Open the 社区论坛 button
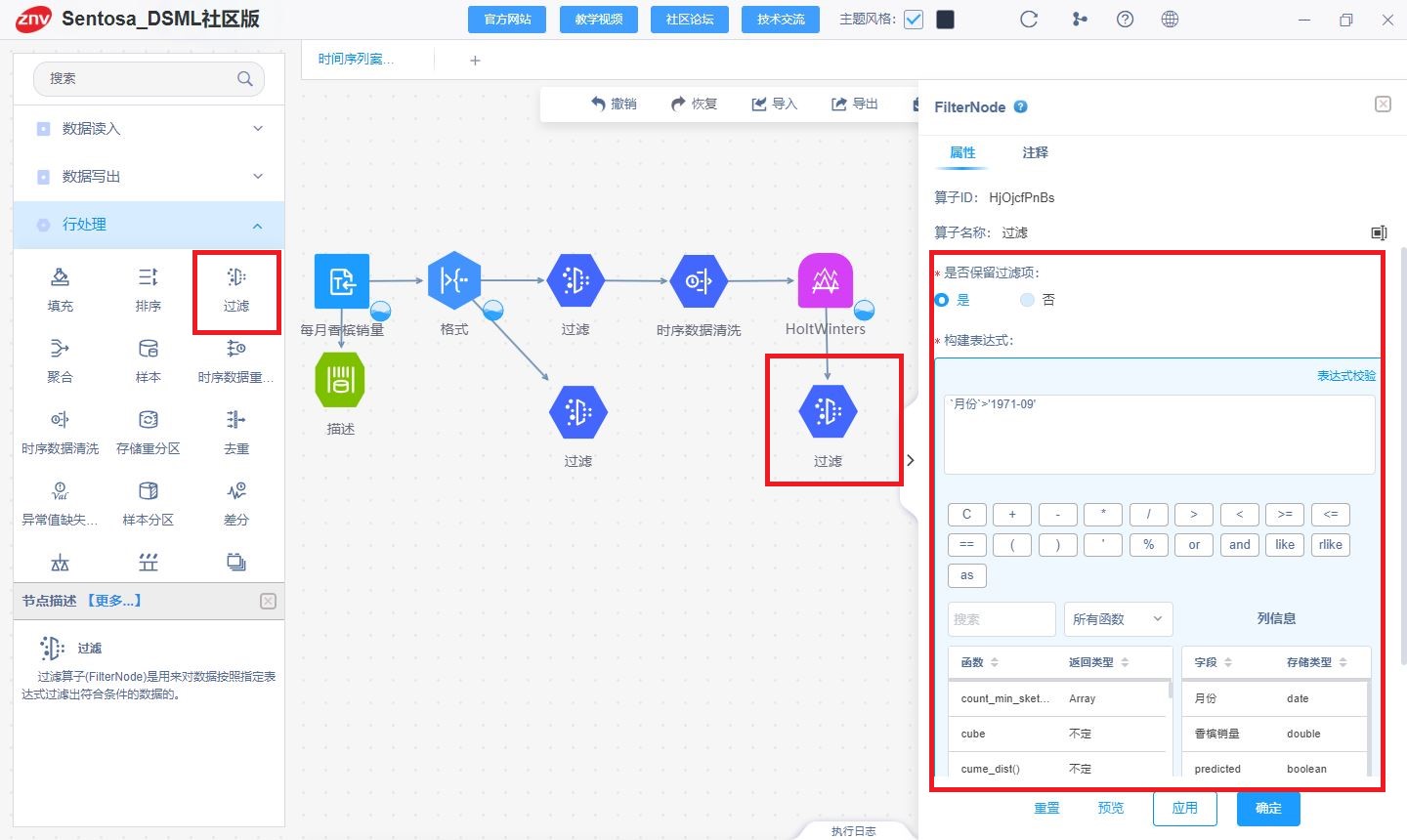This screenshot has height=840, width=1407. pos(690,20)
